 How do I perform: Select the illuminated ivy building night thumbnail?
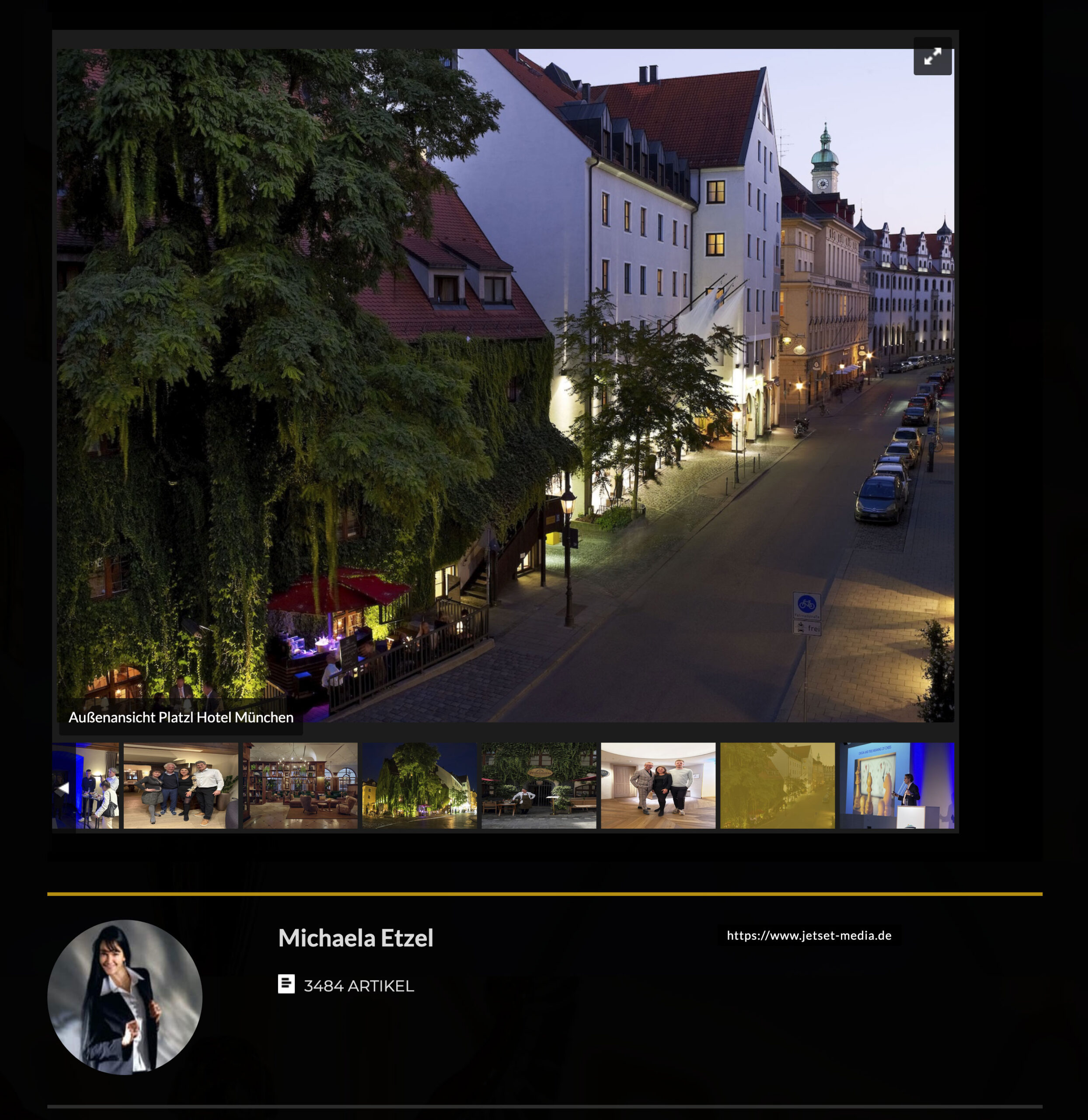(x=419, y=786)
